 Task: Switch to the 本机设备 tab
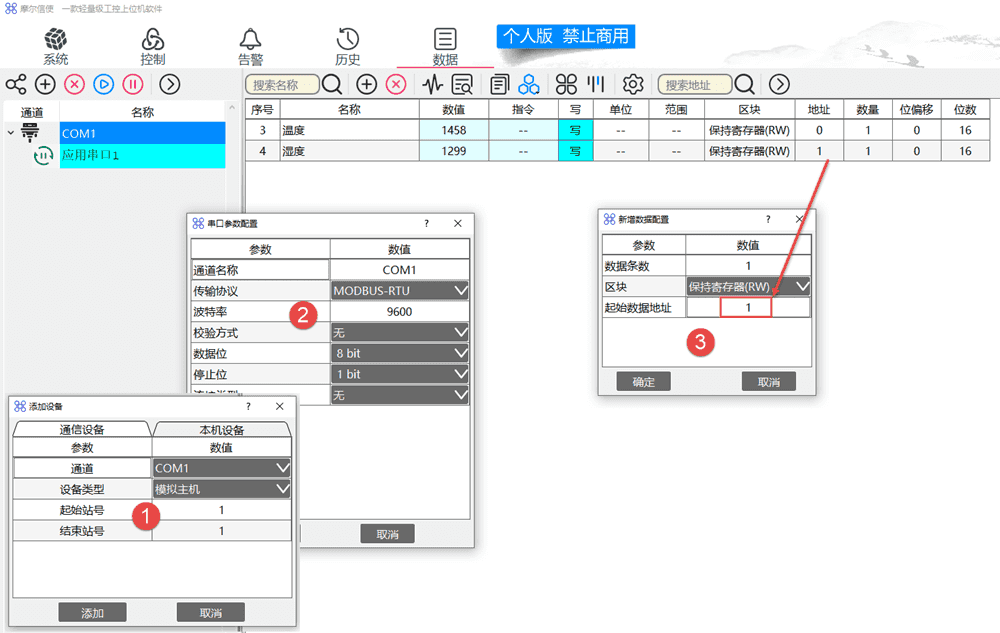pos(221,430)
